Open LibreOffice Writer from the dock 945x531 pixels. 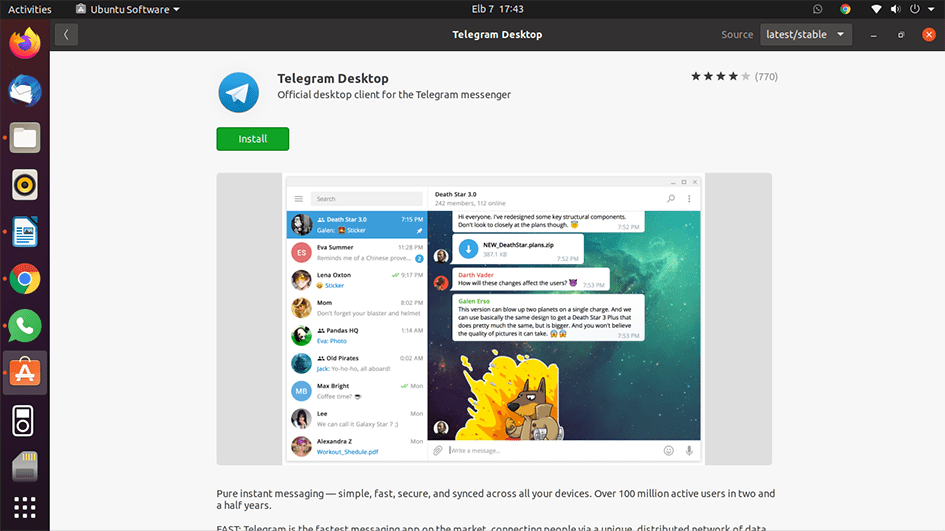(x=25, y=232)
